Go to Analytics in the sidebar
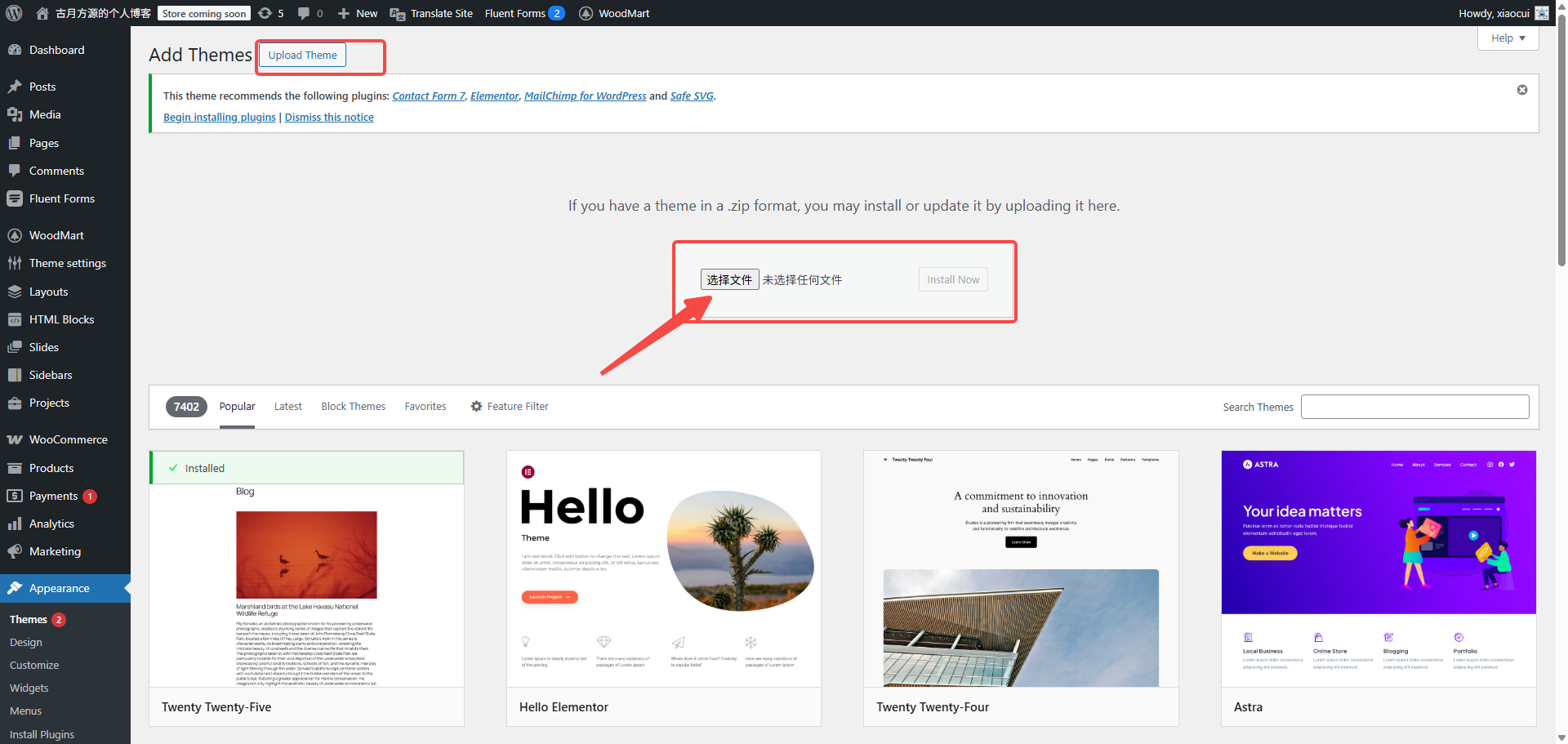This screenshot has width=1568, height=744. 51,523
